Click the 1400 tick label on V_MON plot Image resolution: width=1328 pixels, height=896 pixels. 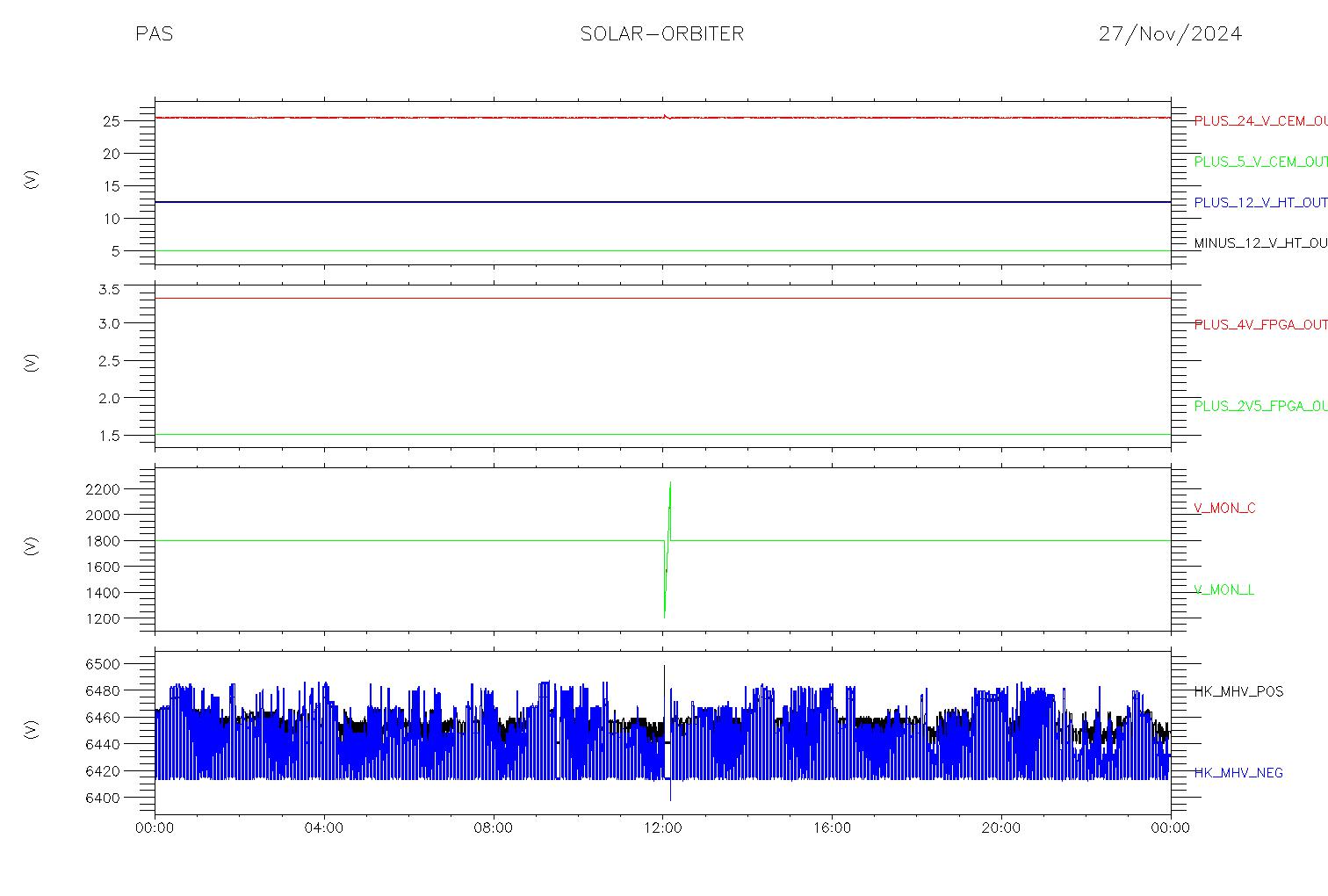click(x=102, y=593)
